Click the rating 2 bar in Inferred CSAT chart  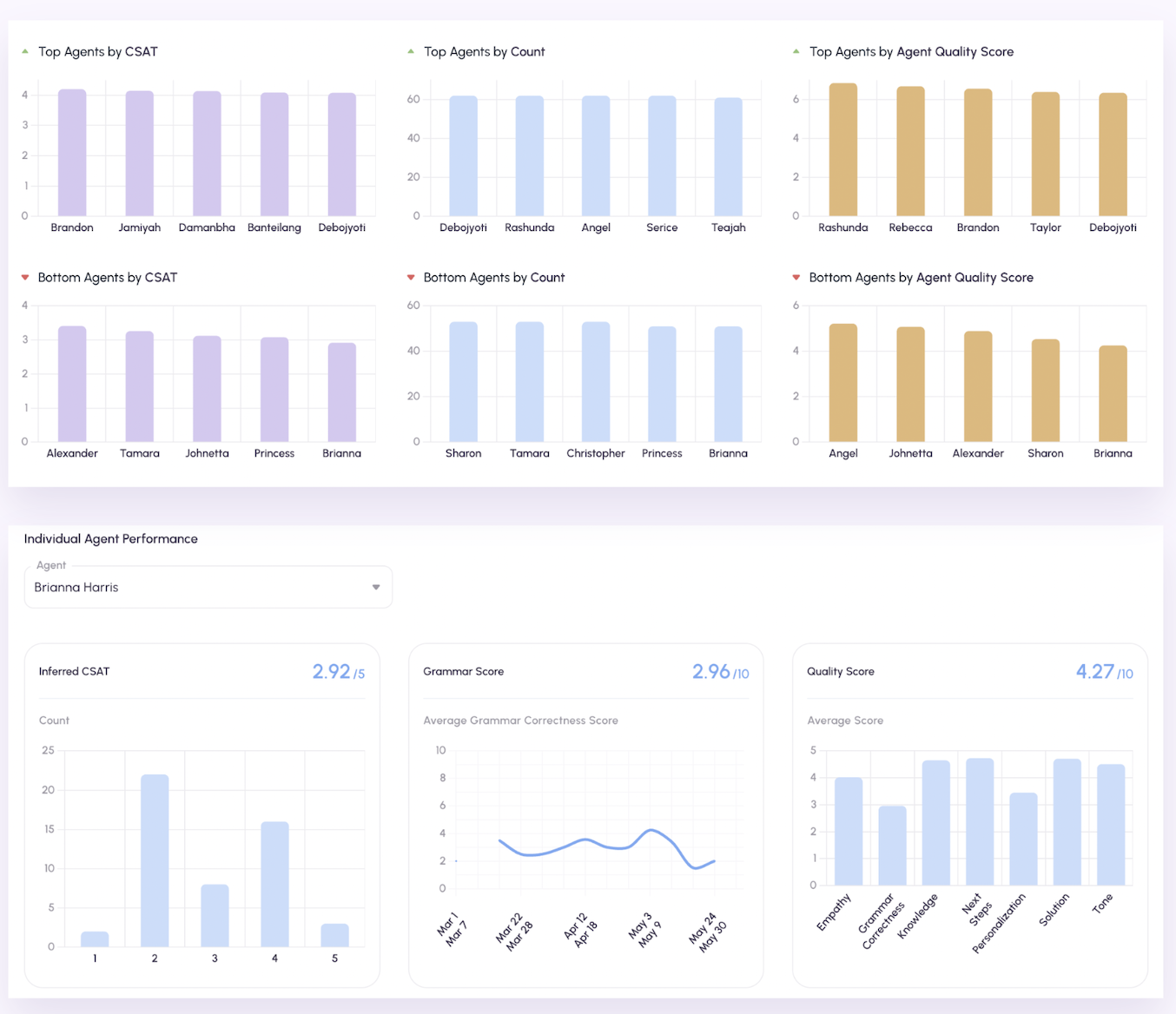155,860
